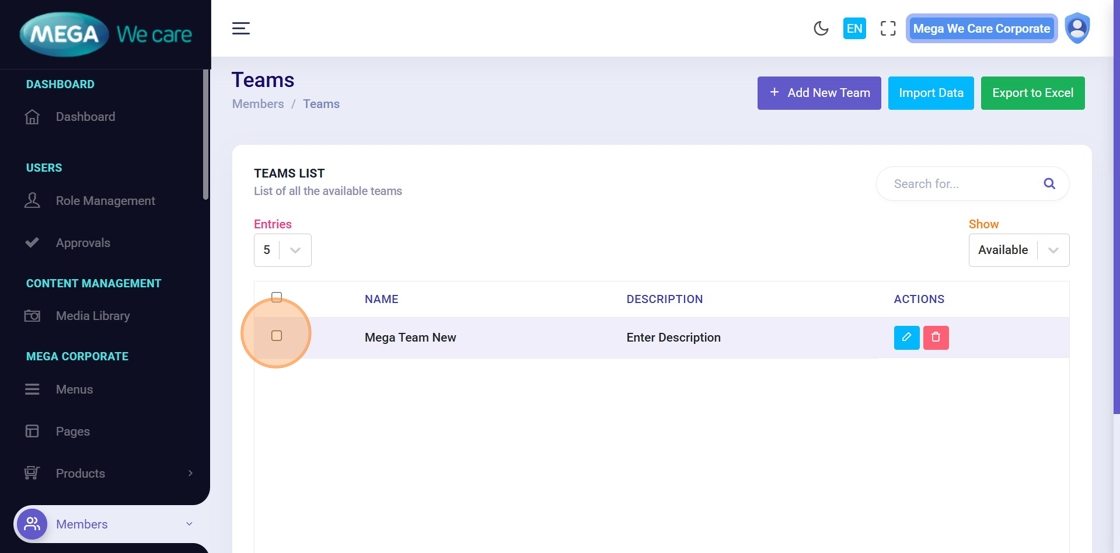
Task: Click the Export to Excel button
Action: point(1032,93)
